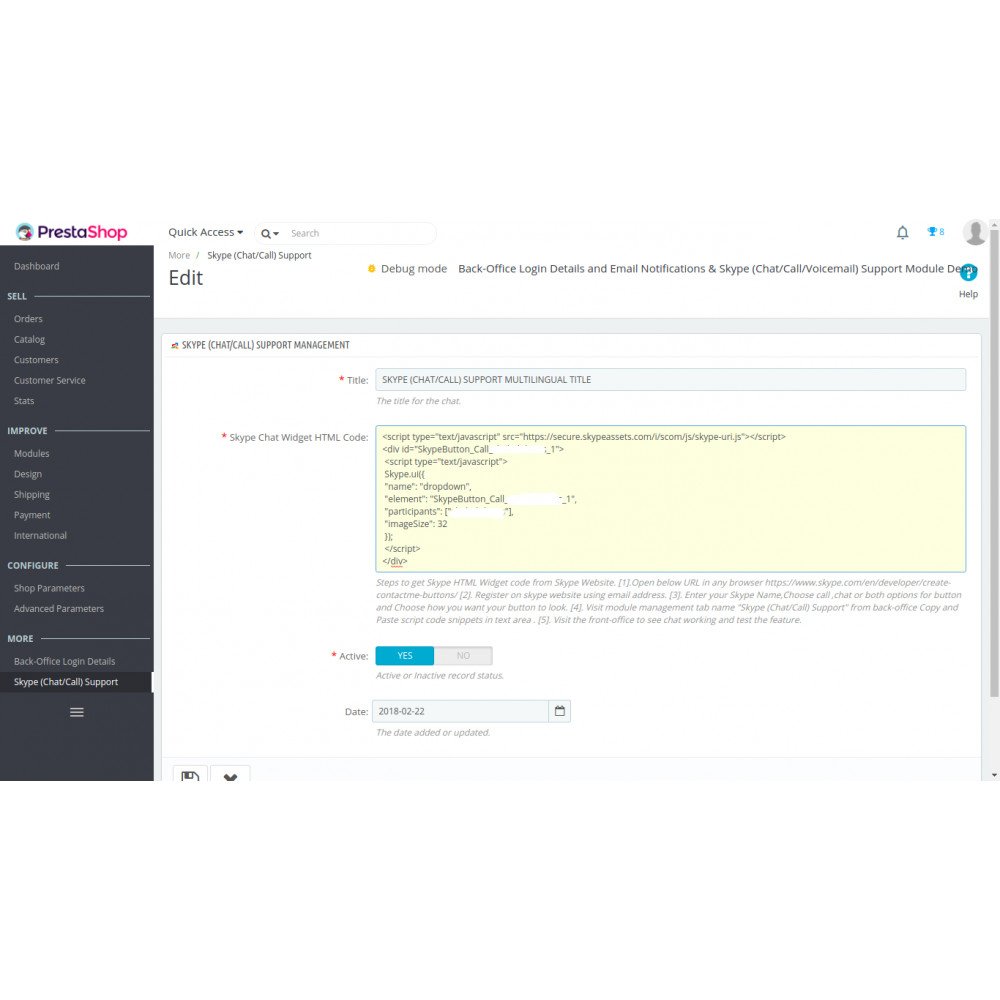This screenshot has width=1000, height=1000.
Task: Set Active toggle to YES
Action: (404, 656)
